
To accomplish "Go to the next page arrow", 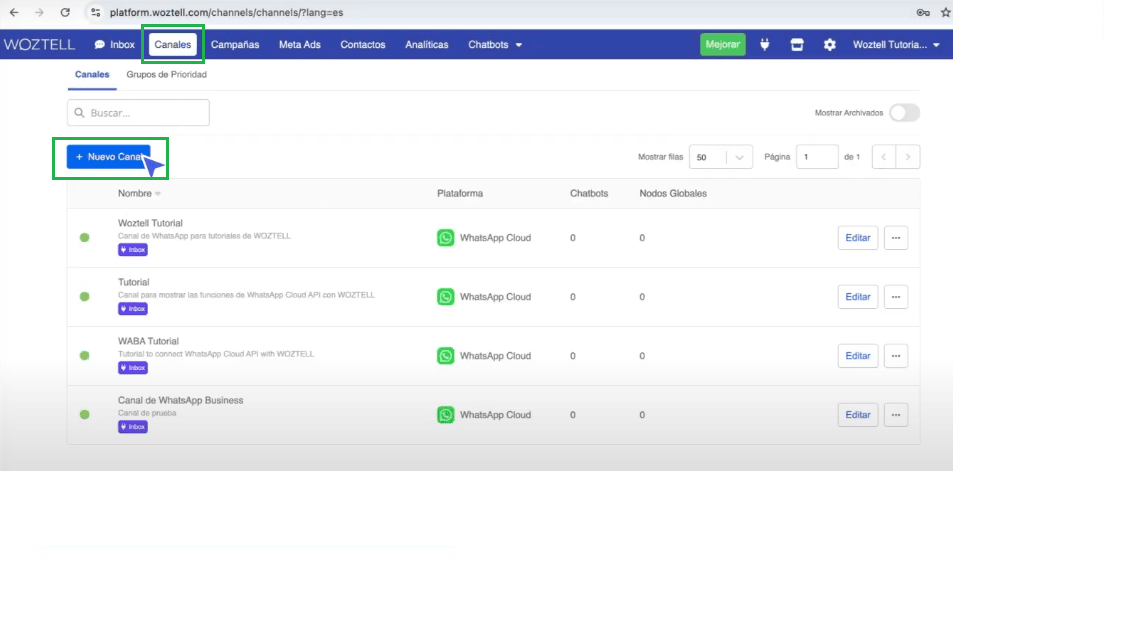I will coord(908,157).
